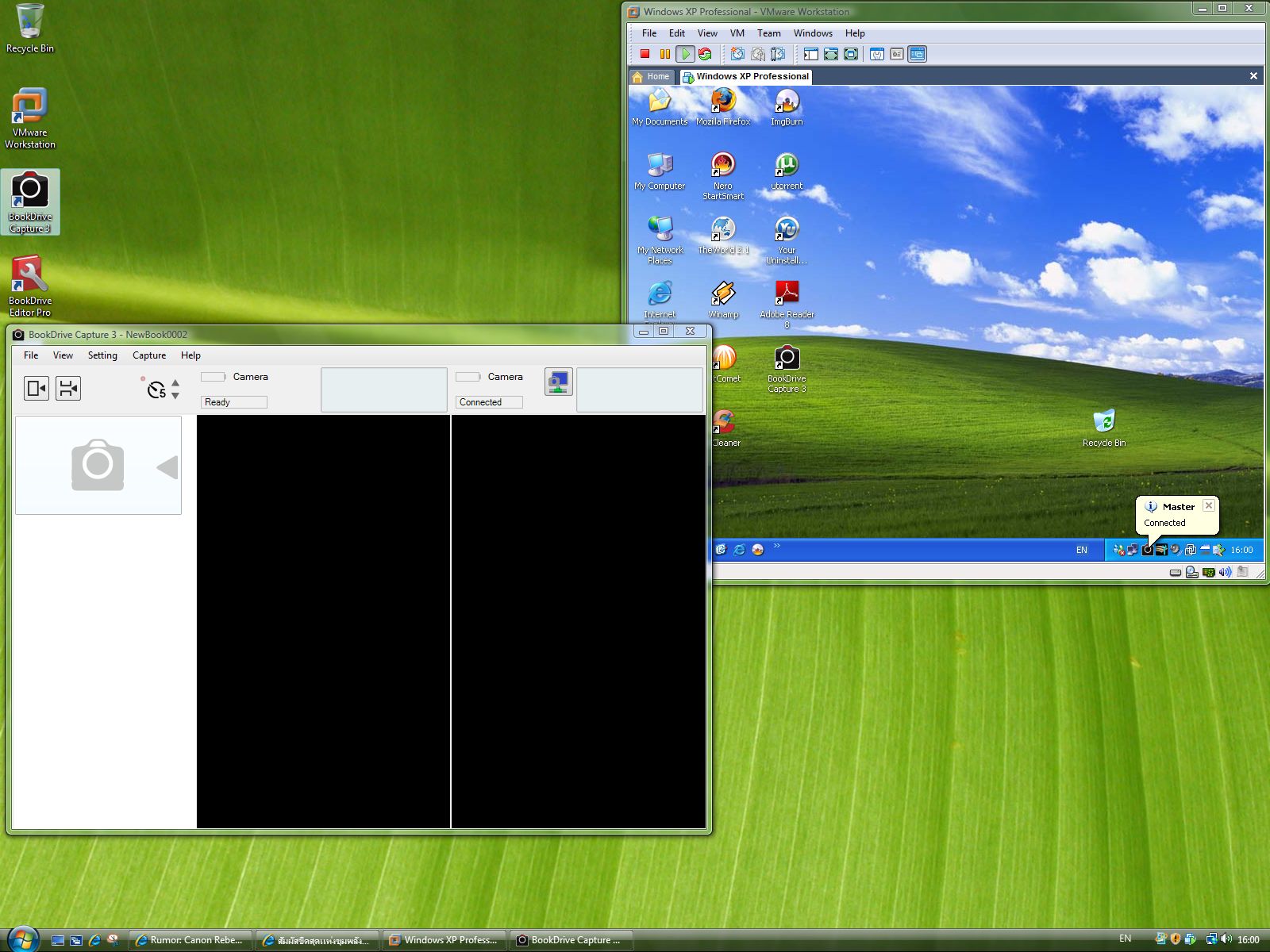Click the Ready status field

tap(234, 402)
